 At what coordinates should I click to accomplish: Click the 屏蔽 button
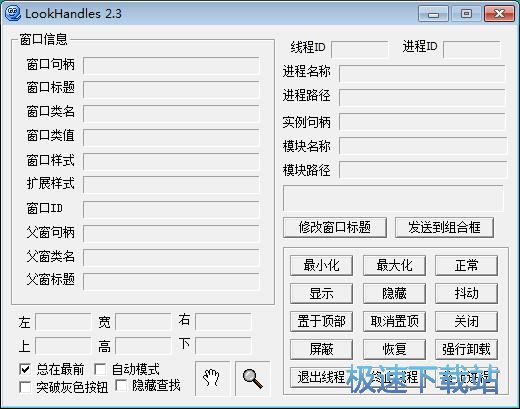click(x=321, y=350)
